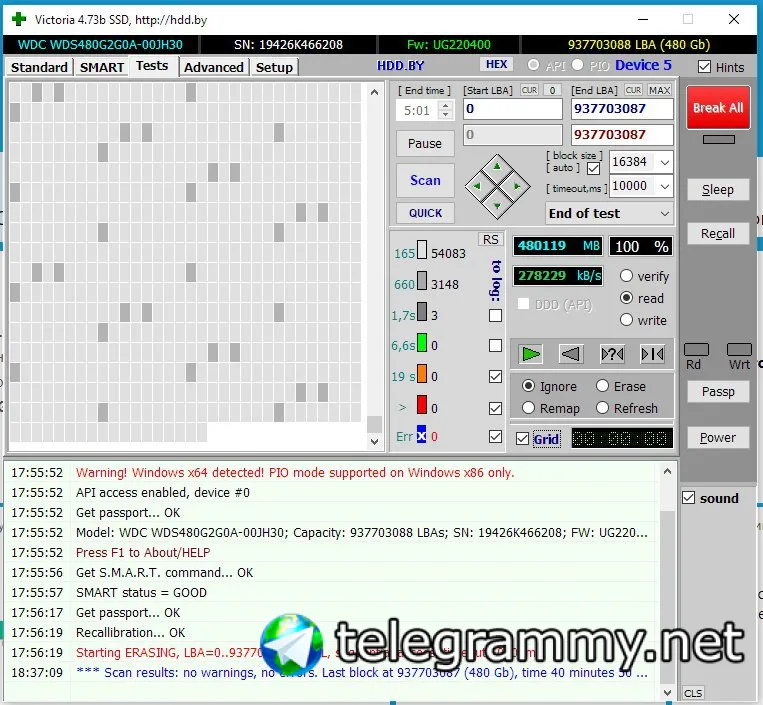Switch to the SMART tab
This screenshot has width=763, height=705.
(102, 67)
